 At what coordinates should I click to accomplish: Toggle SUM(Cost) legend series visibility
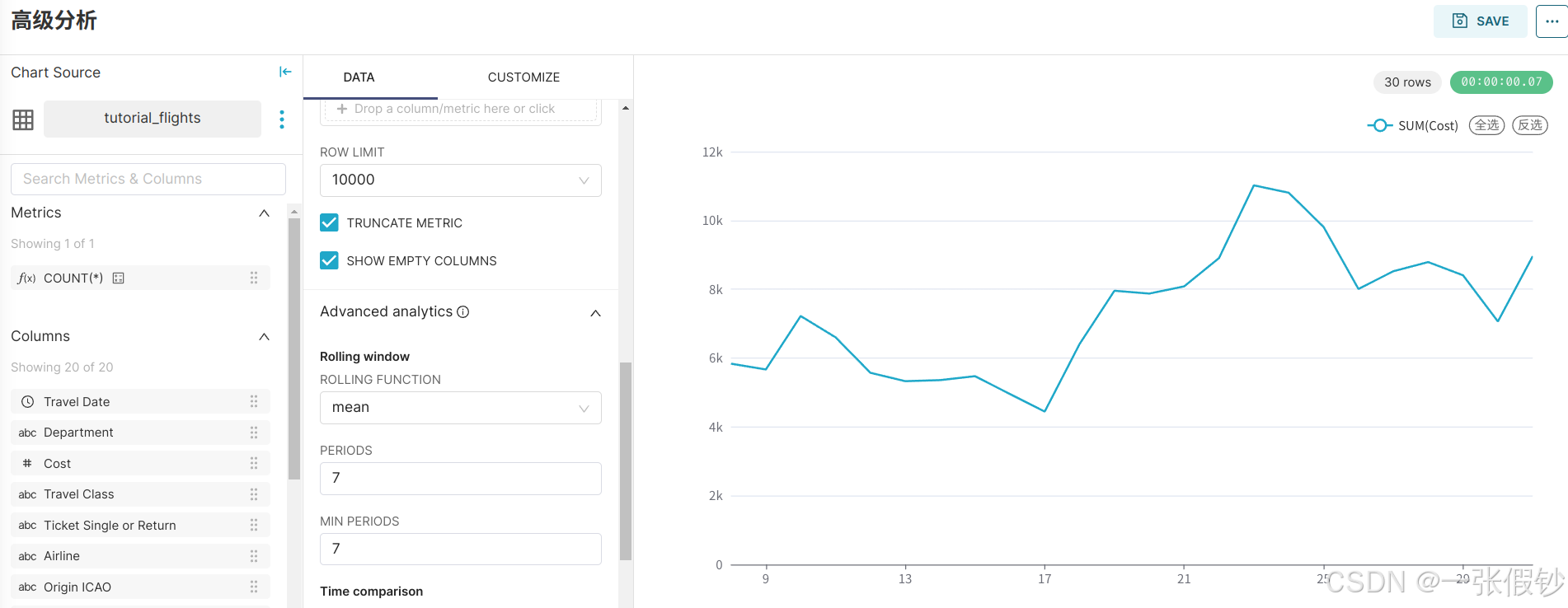click(x=1413, y=126)
